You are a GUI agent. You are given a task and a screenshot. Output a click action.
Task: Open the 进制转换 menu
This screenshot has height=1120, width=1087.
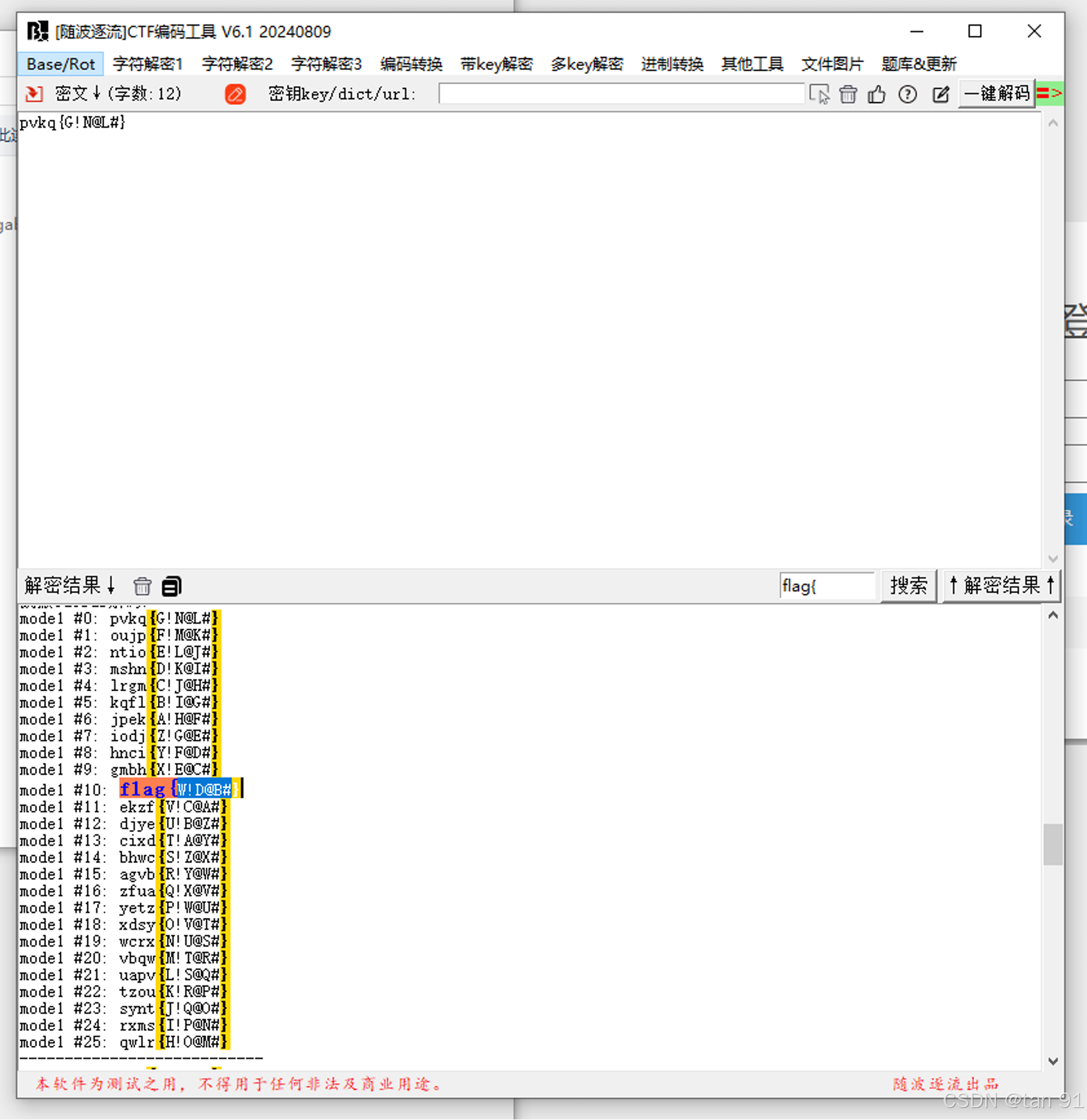point(672,63)
